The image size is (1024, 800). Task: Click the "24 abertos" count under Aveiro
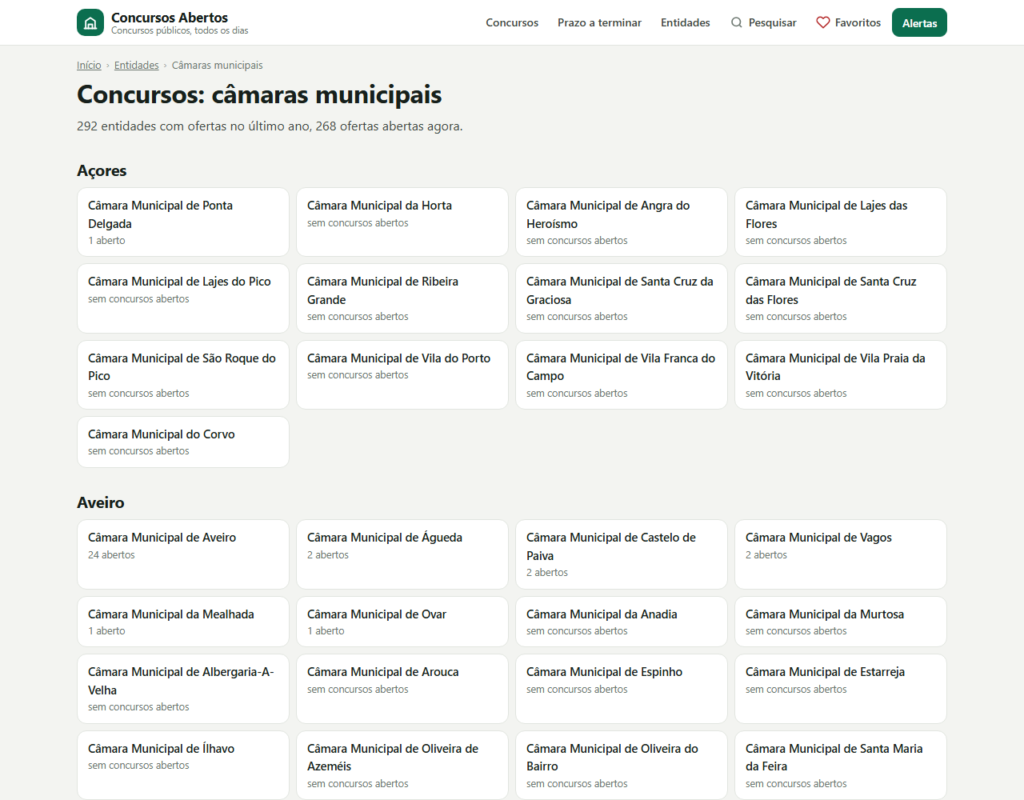point(112,555)
